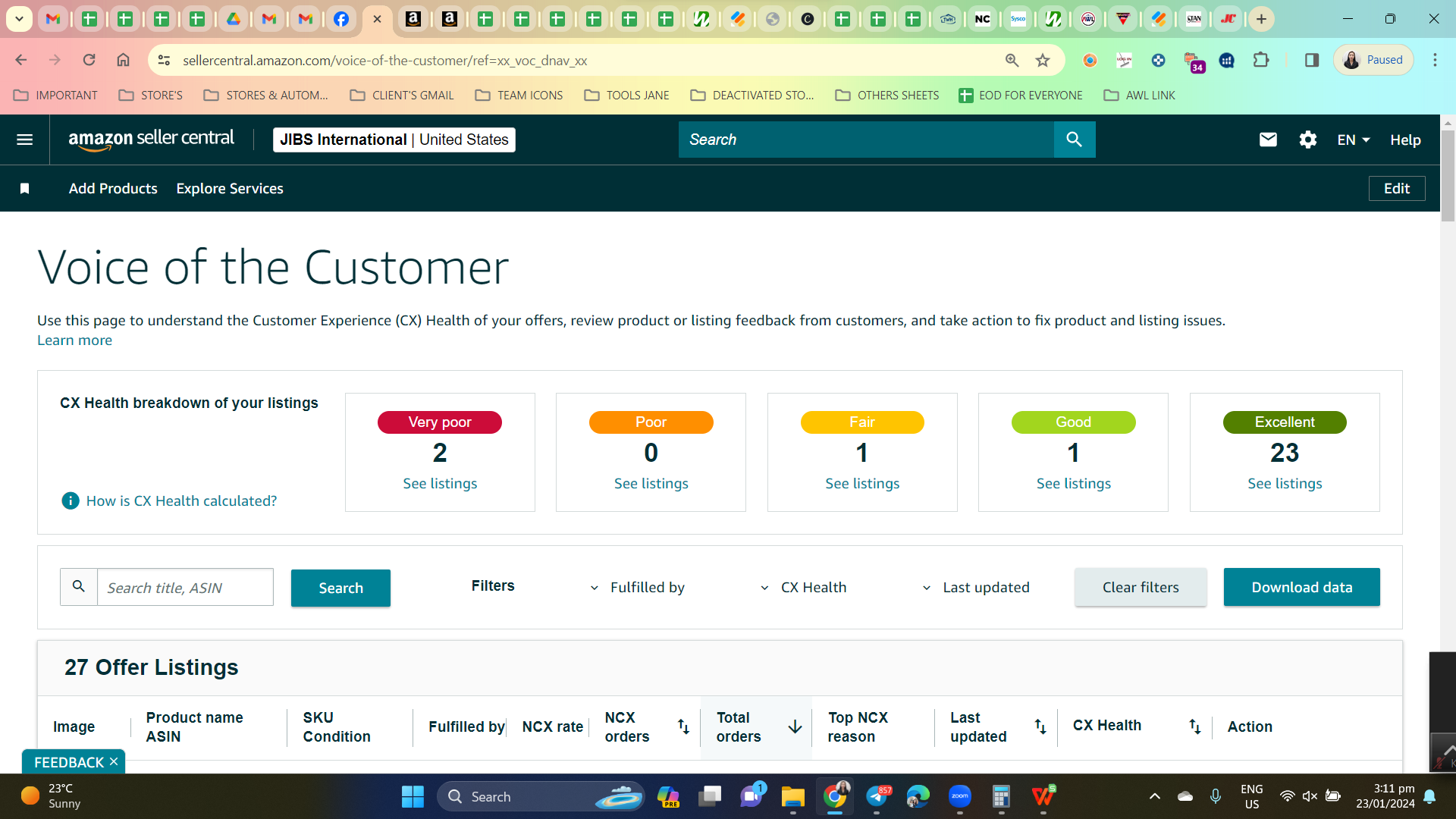Image resolution: width=1456 pixels, height=819 pixels.
Task: Open the tab search chevron in Chrome
Action: (19, 19)
